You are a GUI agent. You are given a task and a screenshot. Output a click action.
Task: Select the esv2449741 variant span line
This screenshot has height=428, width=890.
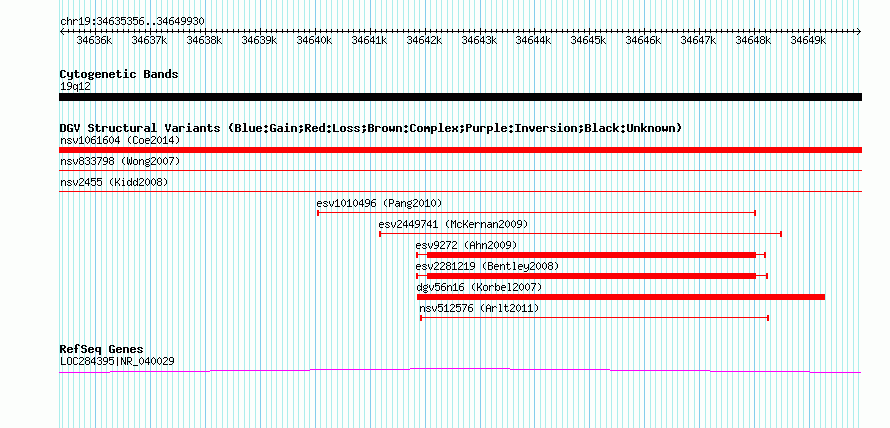(581, 234)
